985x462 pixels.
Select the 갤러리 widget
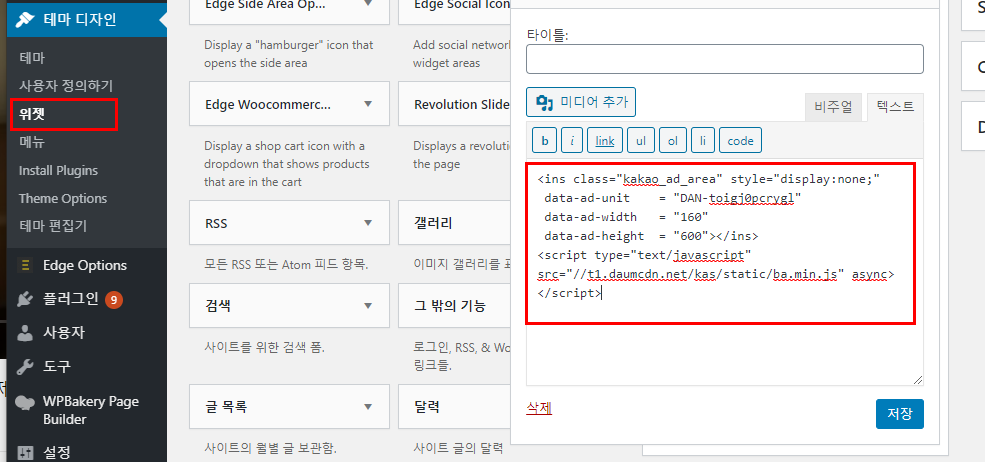point(454,223)
